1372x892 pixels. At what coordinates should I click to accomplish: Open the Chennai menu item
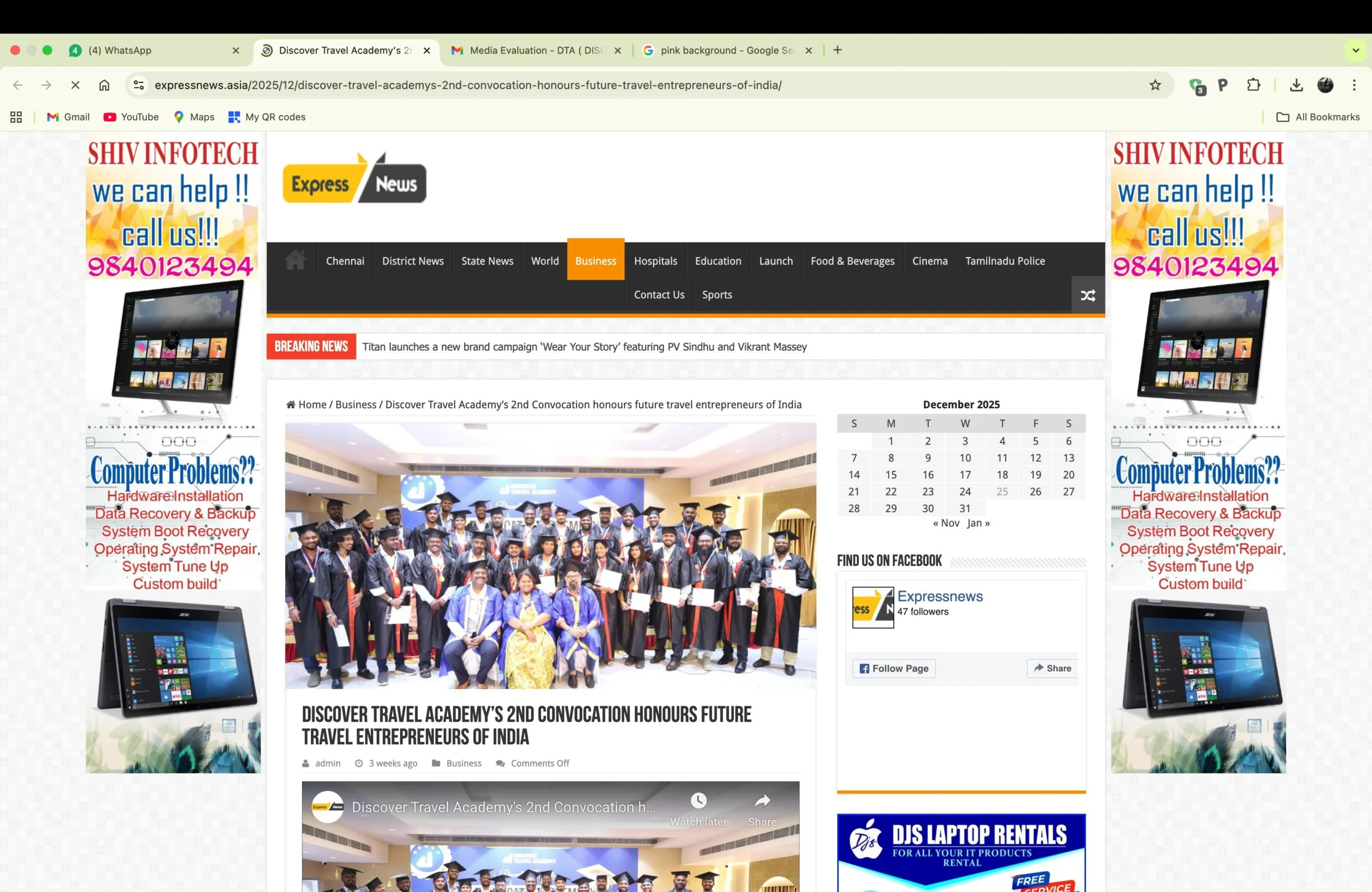point(345,261)
